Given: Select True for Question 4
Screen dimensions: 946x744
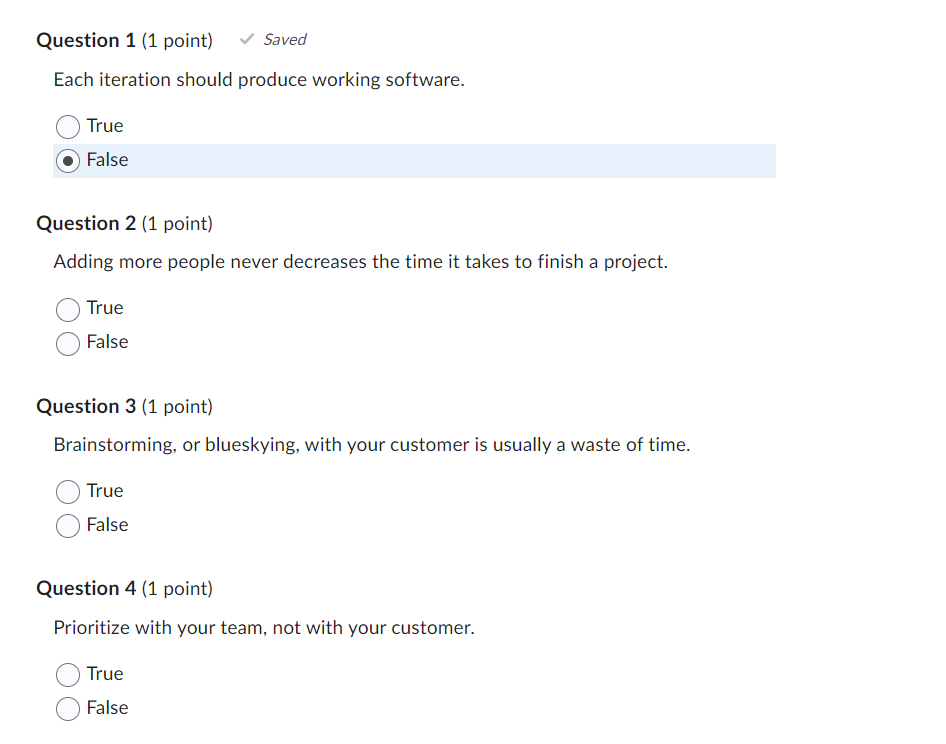Looking at the screenshot, I should click(67, 674).
